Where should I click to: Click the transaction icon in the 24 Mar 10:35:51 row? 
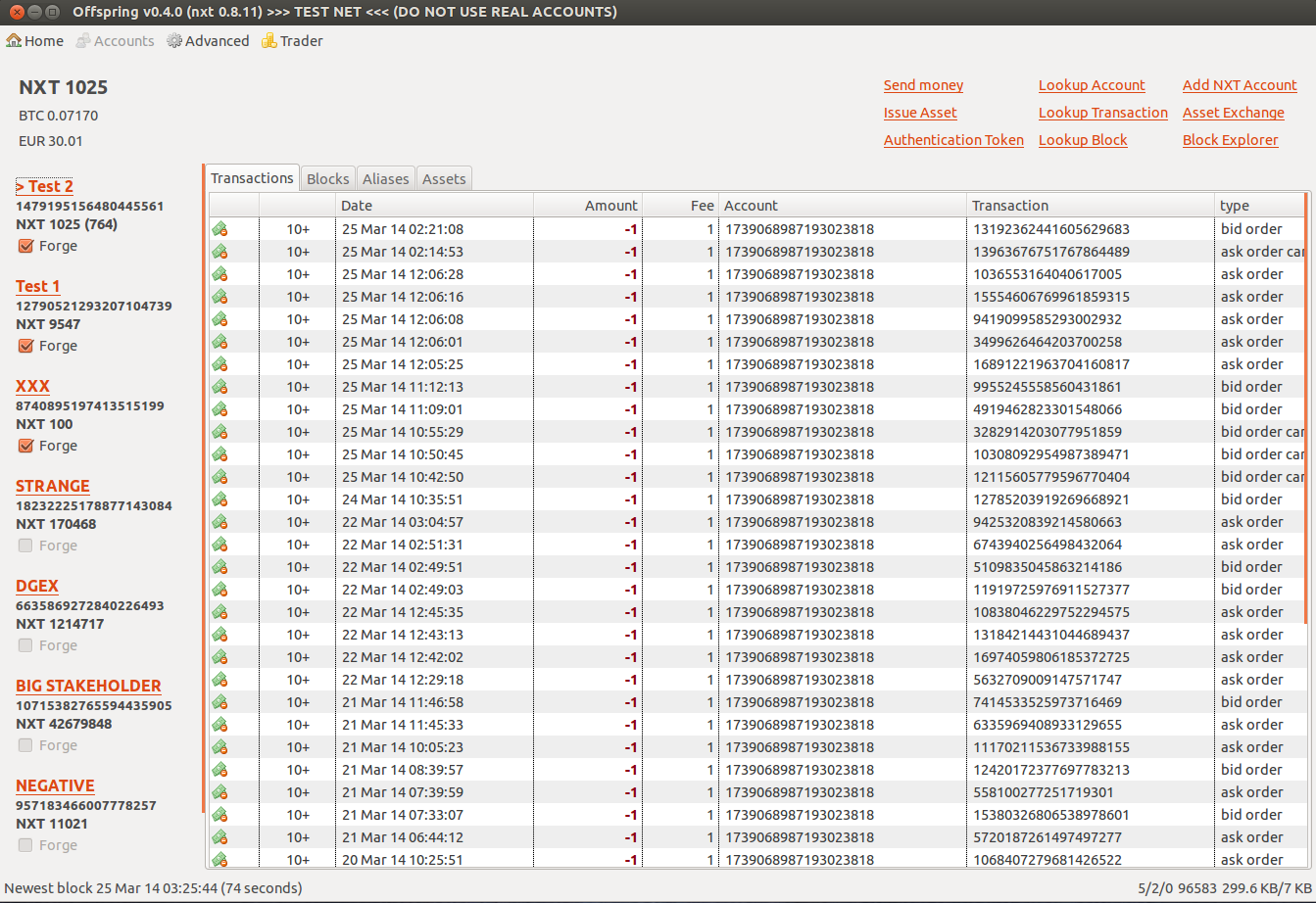219,499
